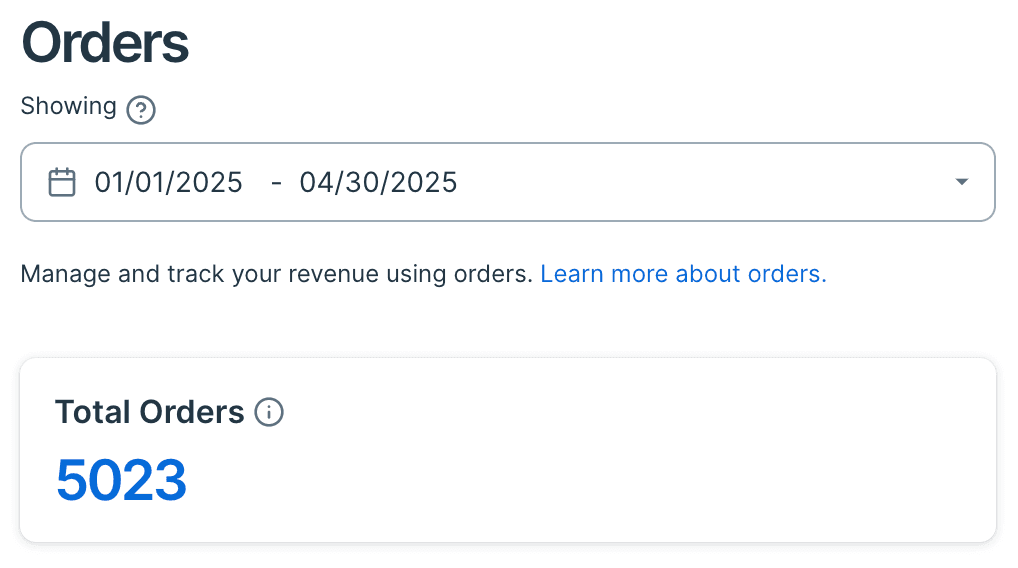Select the start date 01/01/2025
Screen dimensions: 1018x568
pos(168,182)
